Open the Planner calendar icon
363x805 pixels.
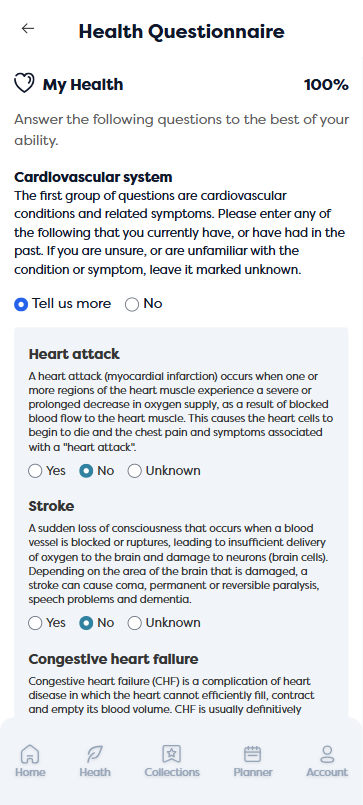pos(253,754)
